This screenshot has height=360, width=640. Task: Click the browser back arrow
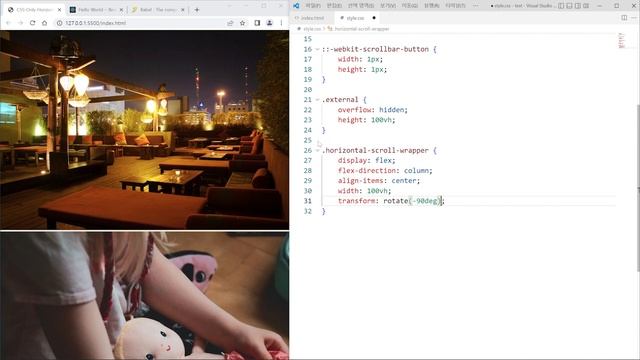click(9, 23)
